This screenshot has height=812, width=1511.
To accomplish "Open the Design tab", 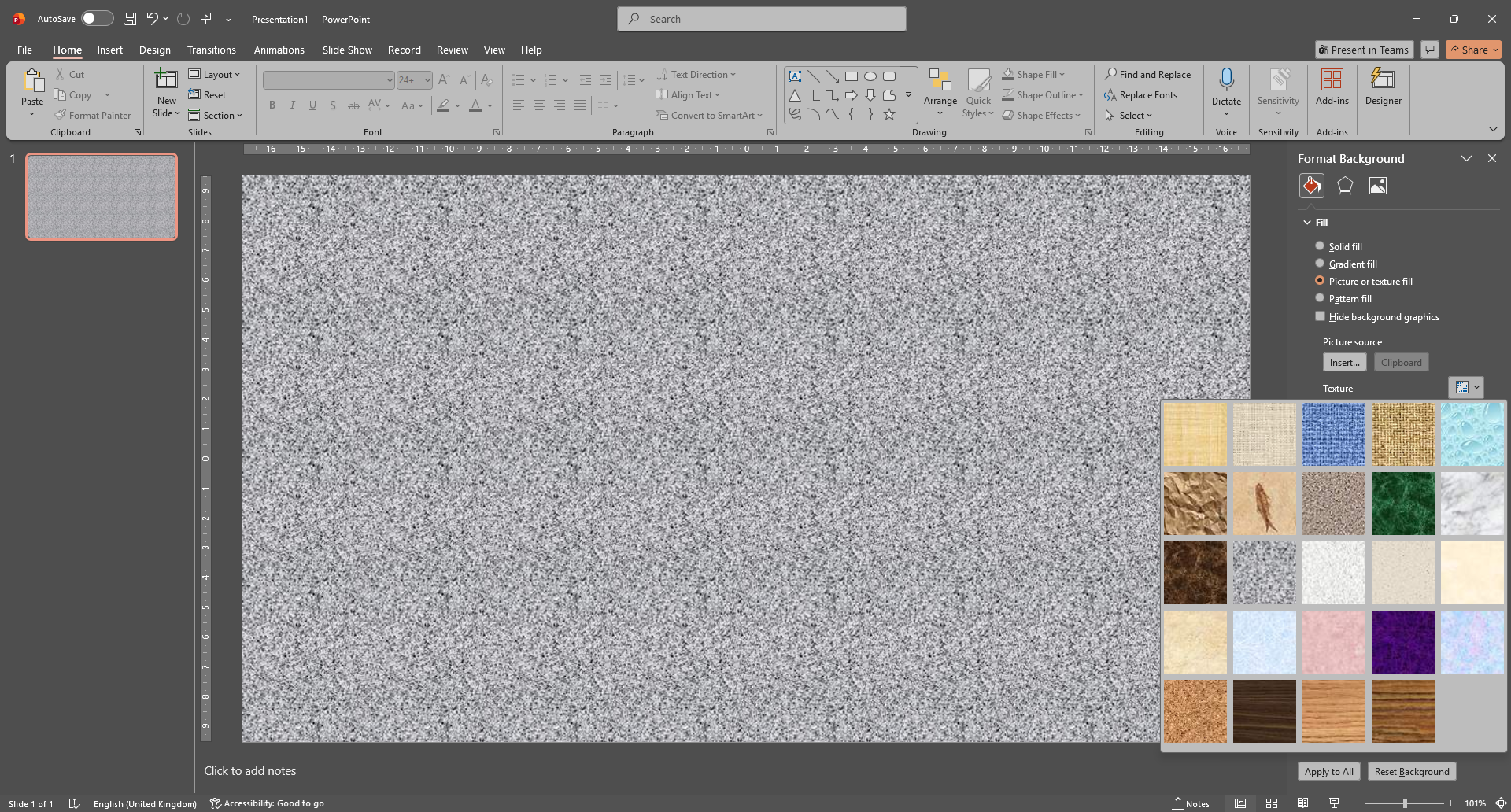I will click(155, 50).
